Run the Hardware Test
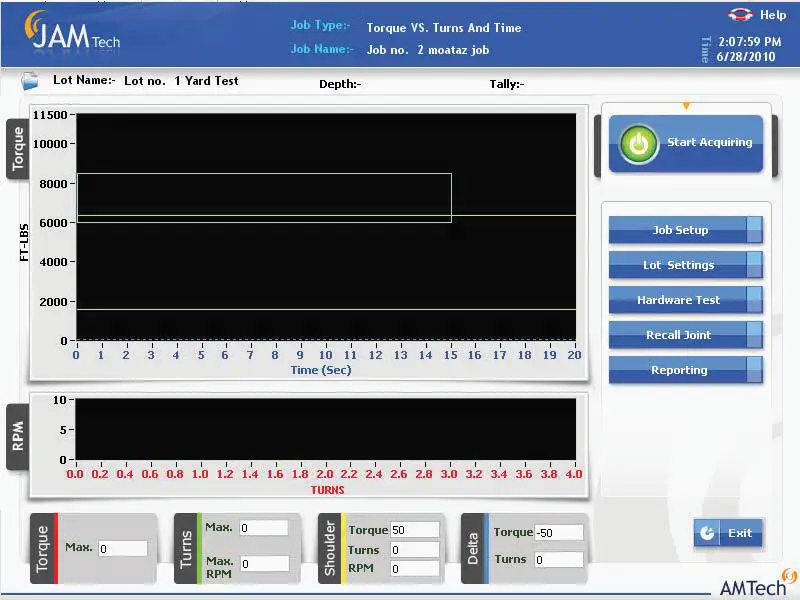 click(685, 300)
